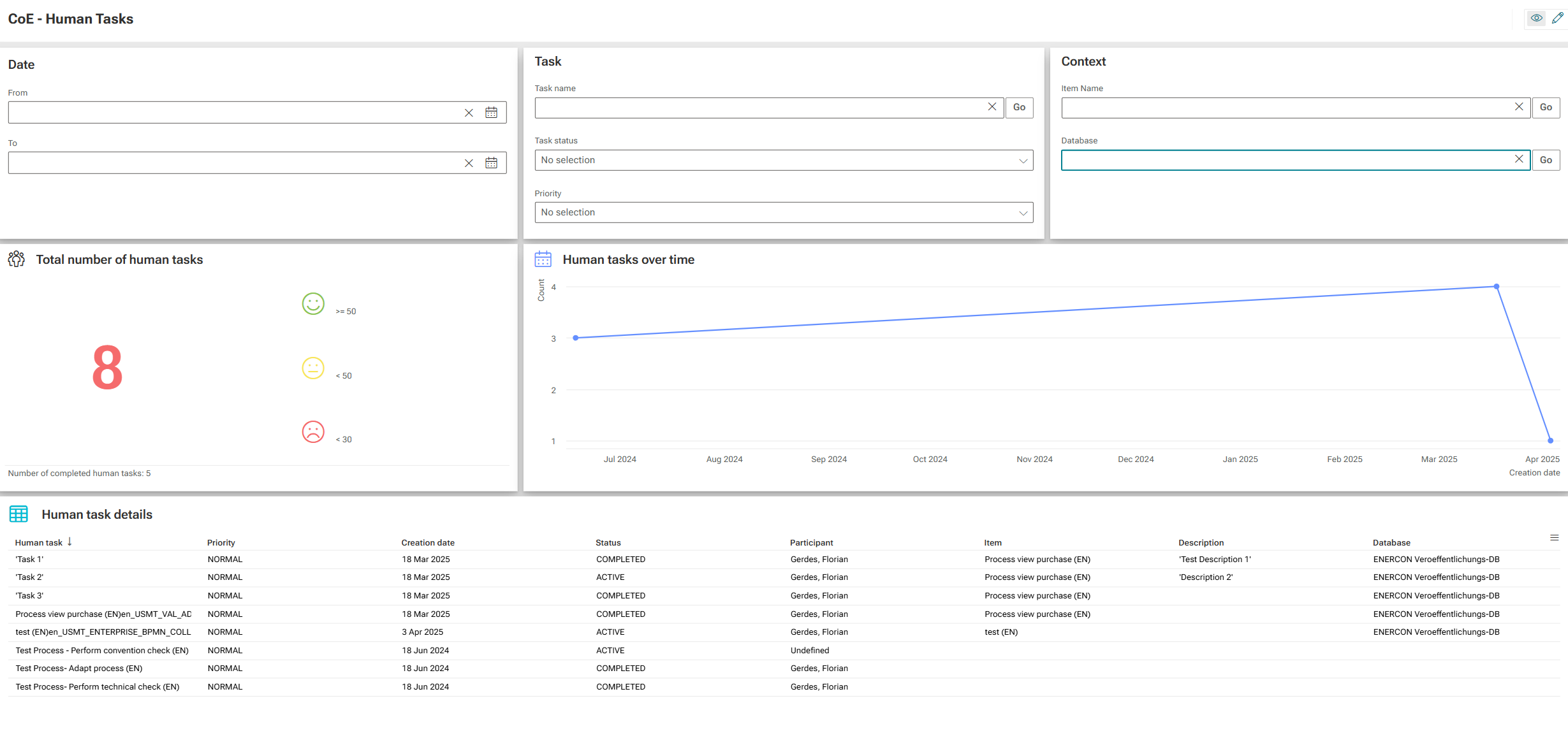The width and height of the screenshot is (1568, 731).
Task: Sort by the Human task column header
Action: 39,543
